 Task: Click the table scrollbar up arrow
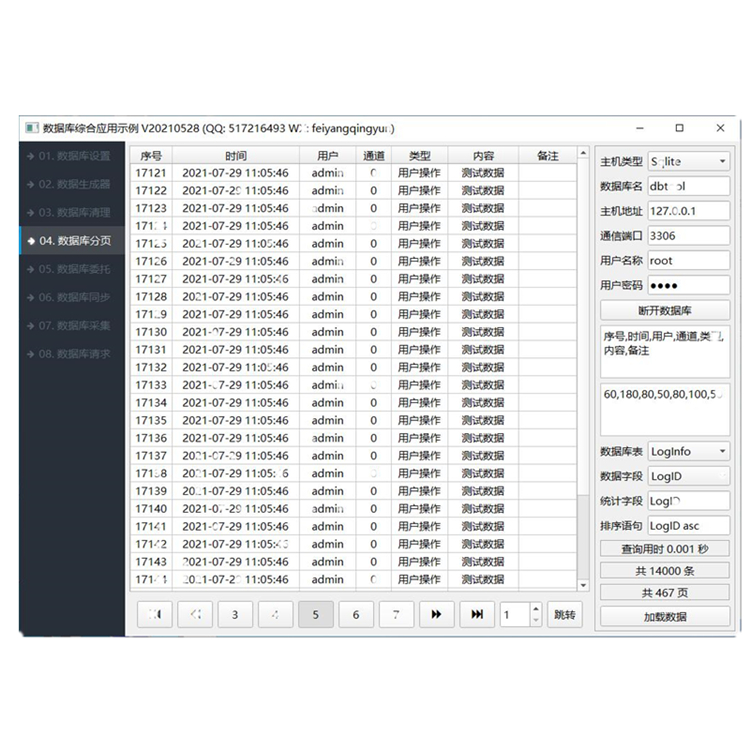[x=584, y=155]
